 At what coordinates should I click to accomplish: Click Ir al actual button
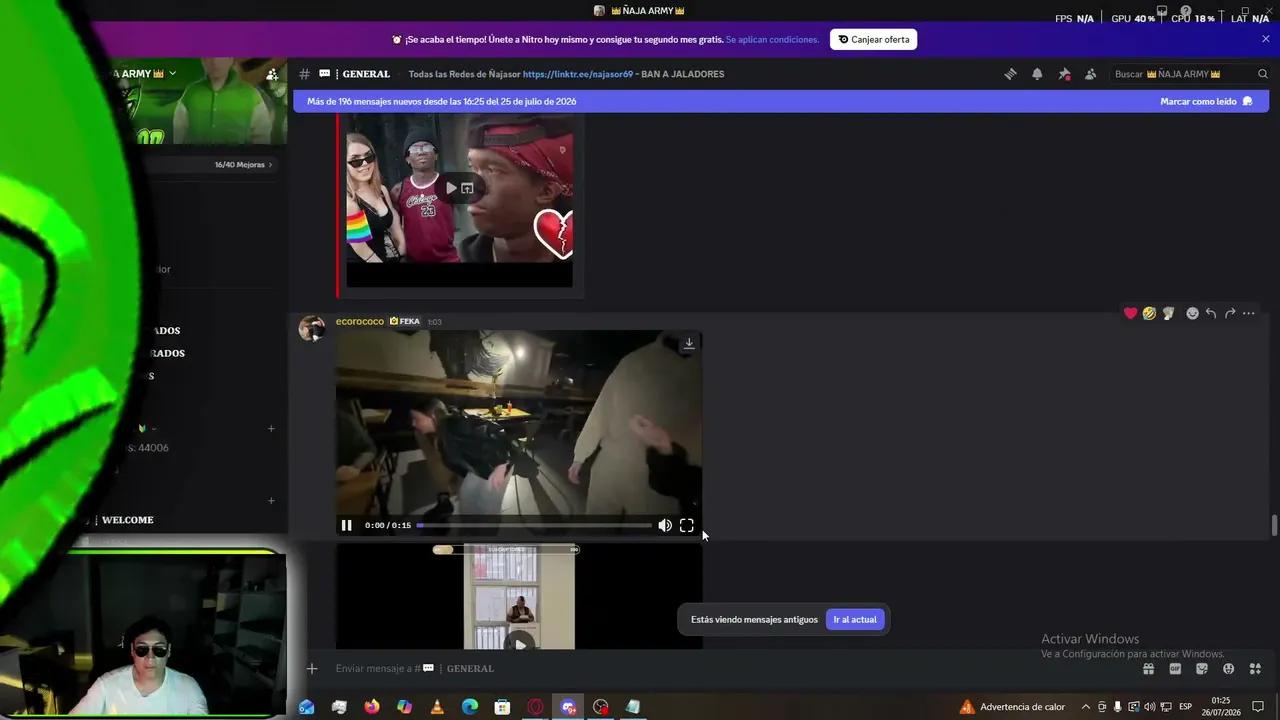pyautogui.click(x=855, y=619)
